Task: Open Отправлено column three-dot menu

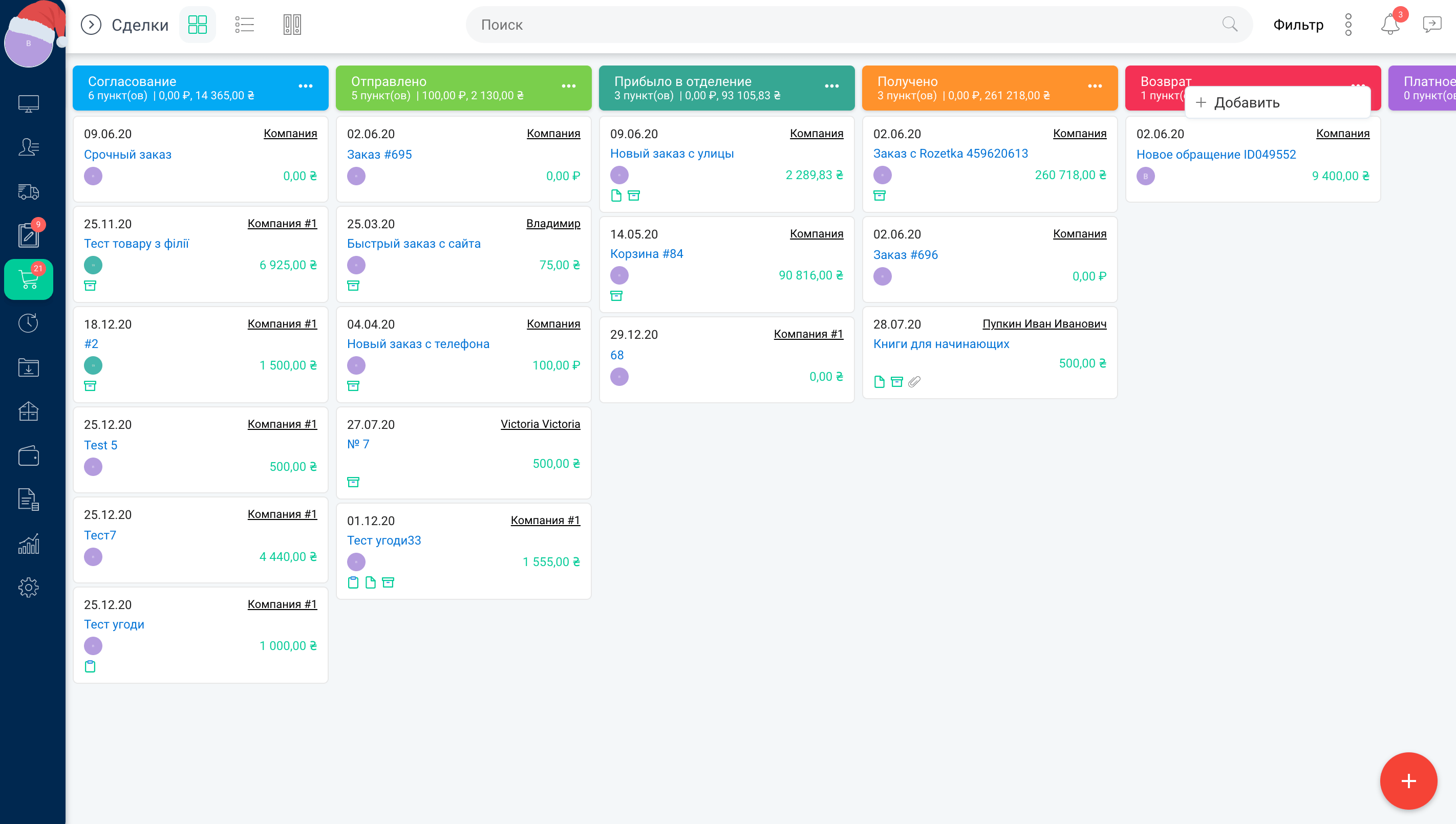Action: [x=568, y=86]
